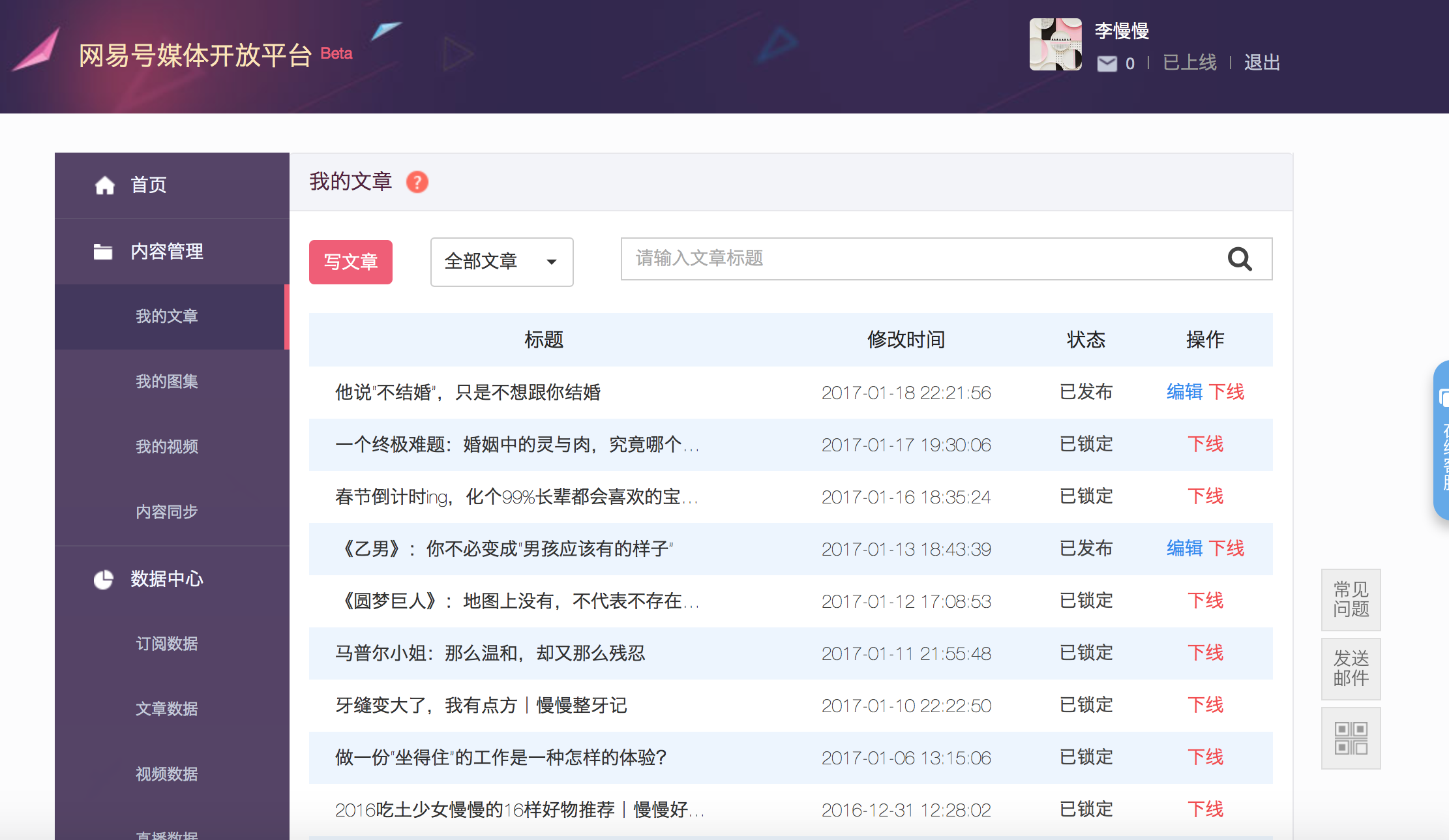Focus the article title search field
1449x840 pixels.
click(x=919, y=259)
